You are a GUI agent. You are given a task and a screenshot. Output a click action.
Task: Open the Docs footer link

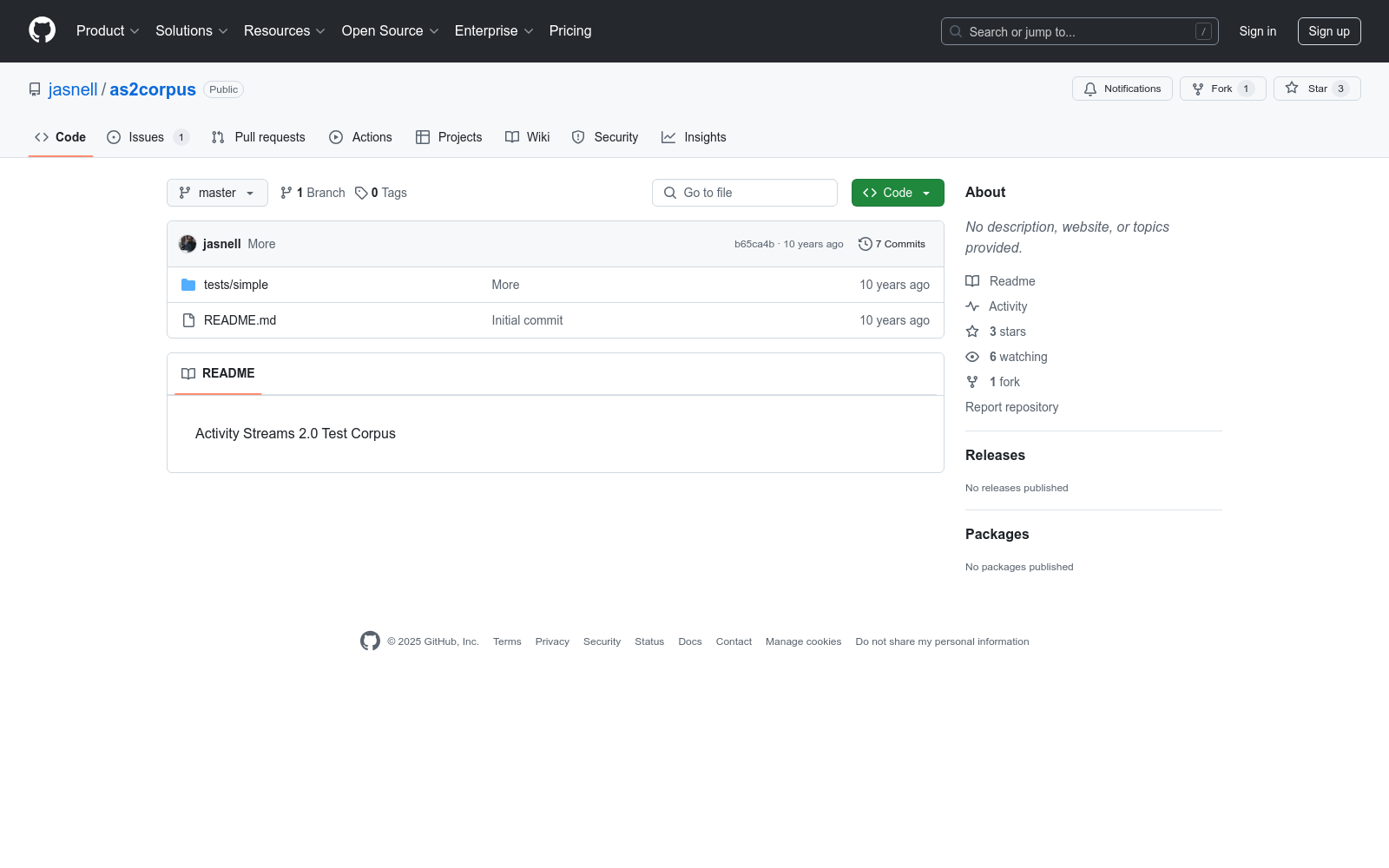coord(690,641)
